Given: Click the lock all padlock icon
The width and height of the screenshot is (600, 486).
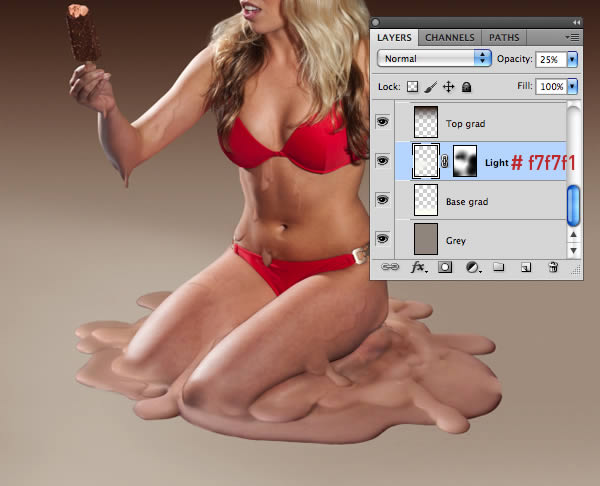Looking at the screenshot, I should click(x=466, y=87).
